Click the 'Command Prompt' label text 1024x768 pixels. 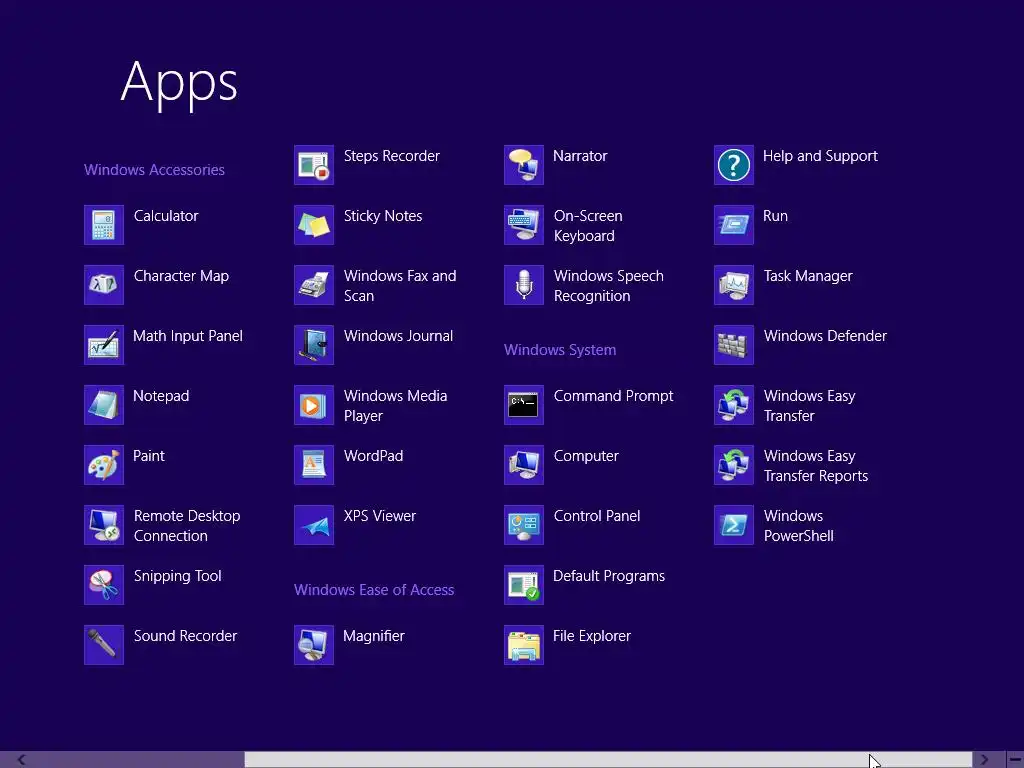pos(614,397)
